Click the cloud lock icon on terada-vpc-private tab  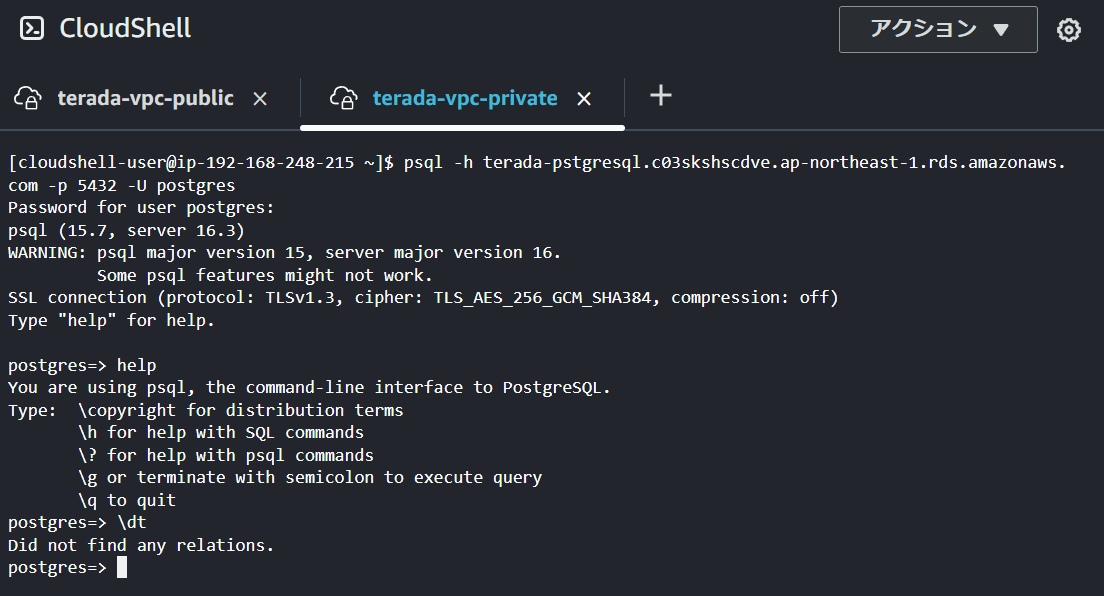(344, 98)
